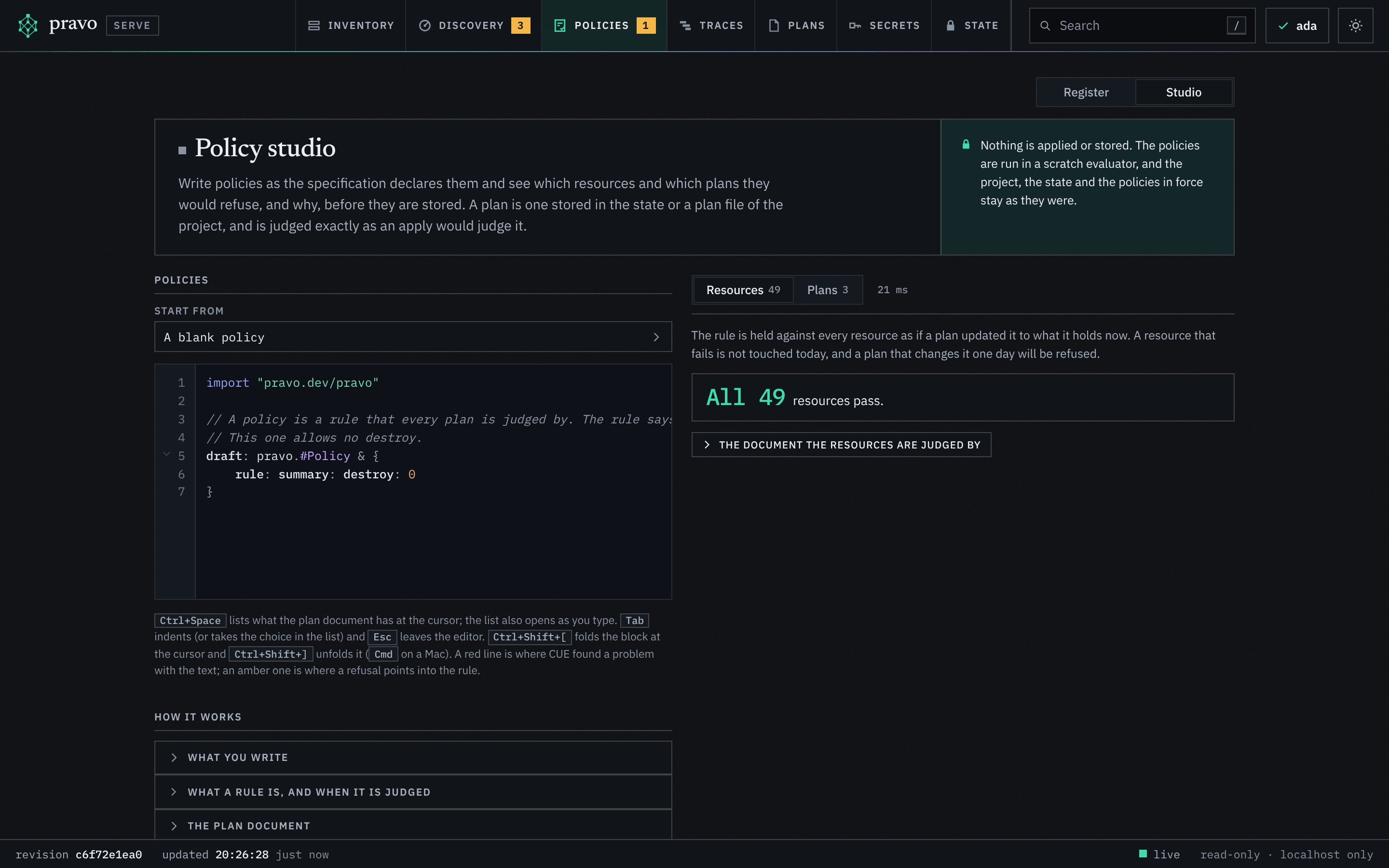1389x868 pixels.
Task: Click the 'updated 20:26:28' status text
Action: click(215, 854)
